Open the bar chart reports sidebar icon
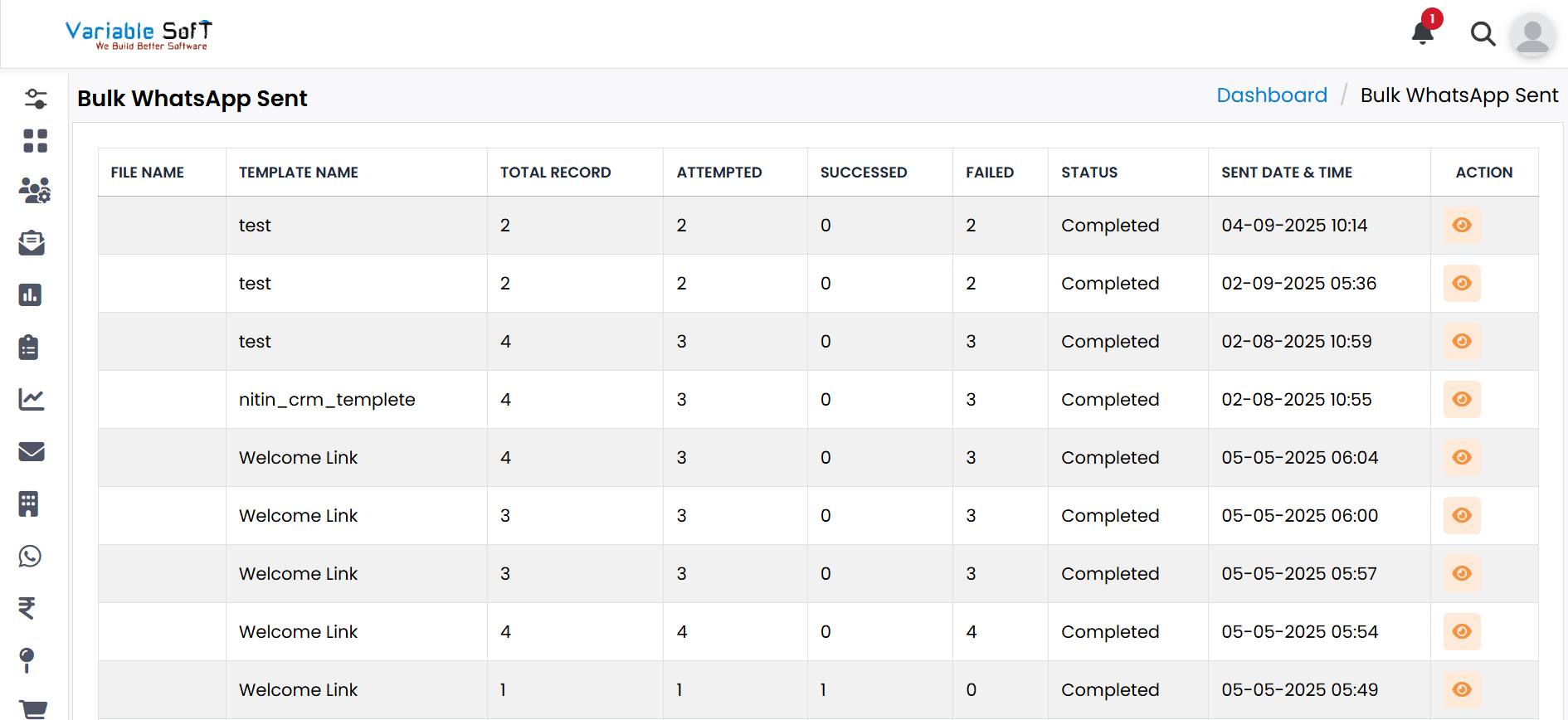This screenshot has width=1568, height=720. click(x=31, y=295)
